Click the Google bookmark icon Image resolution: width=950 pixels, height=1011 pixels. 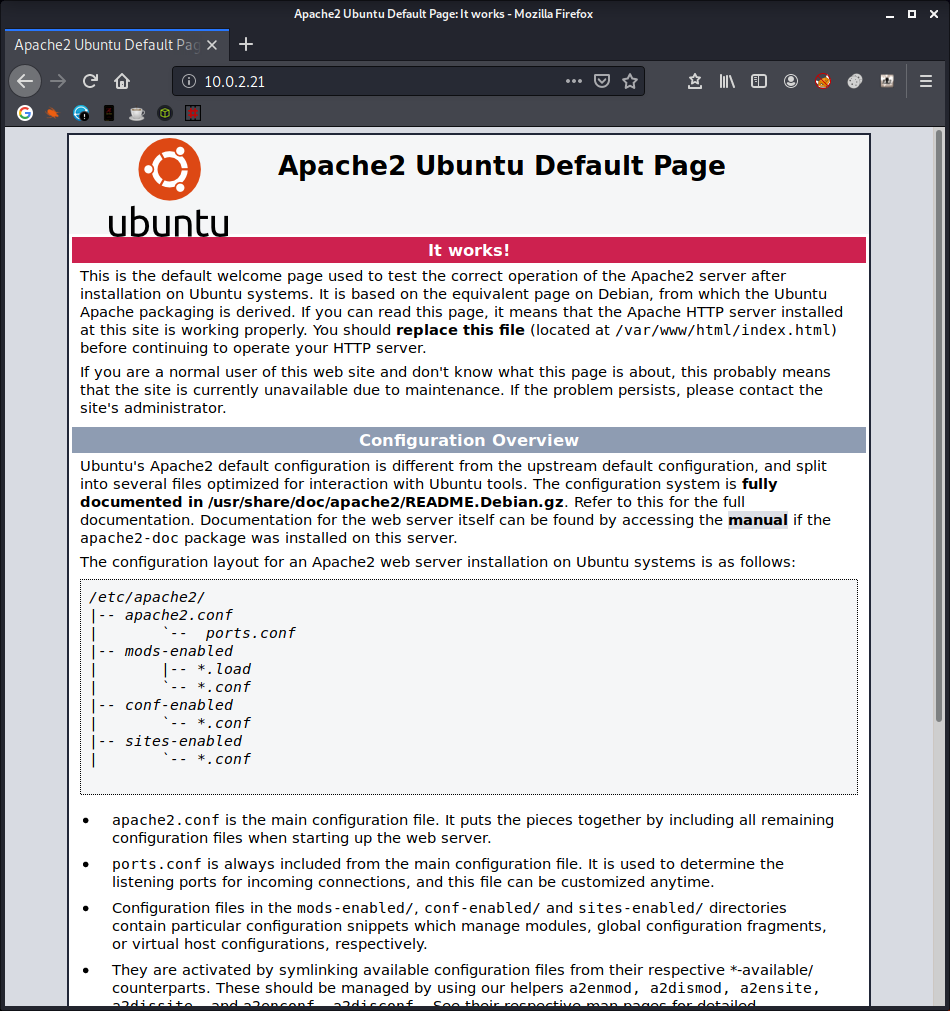tap(24, 113)
